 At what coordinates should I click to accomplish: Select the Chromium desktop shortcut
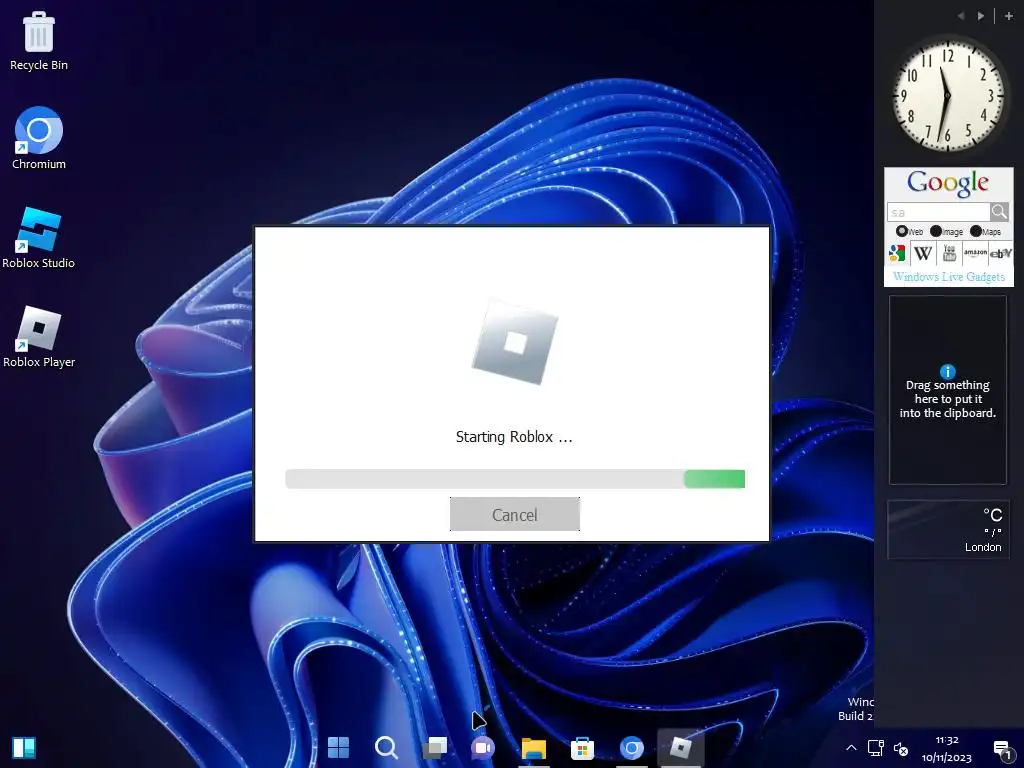pyautogui.click(x=39, y=138)
